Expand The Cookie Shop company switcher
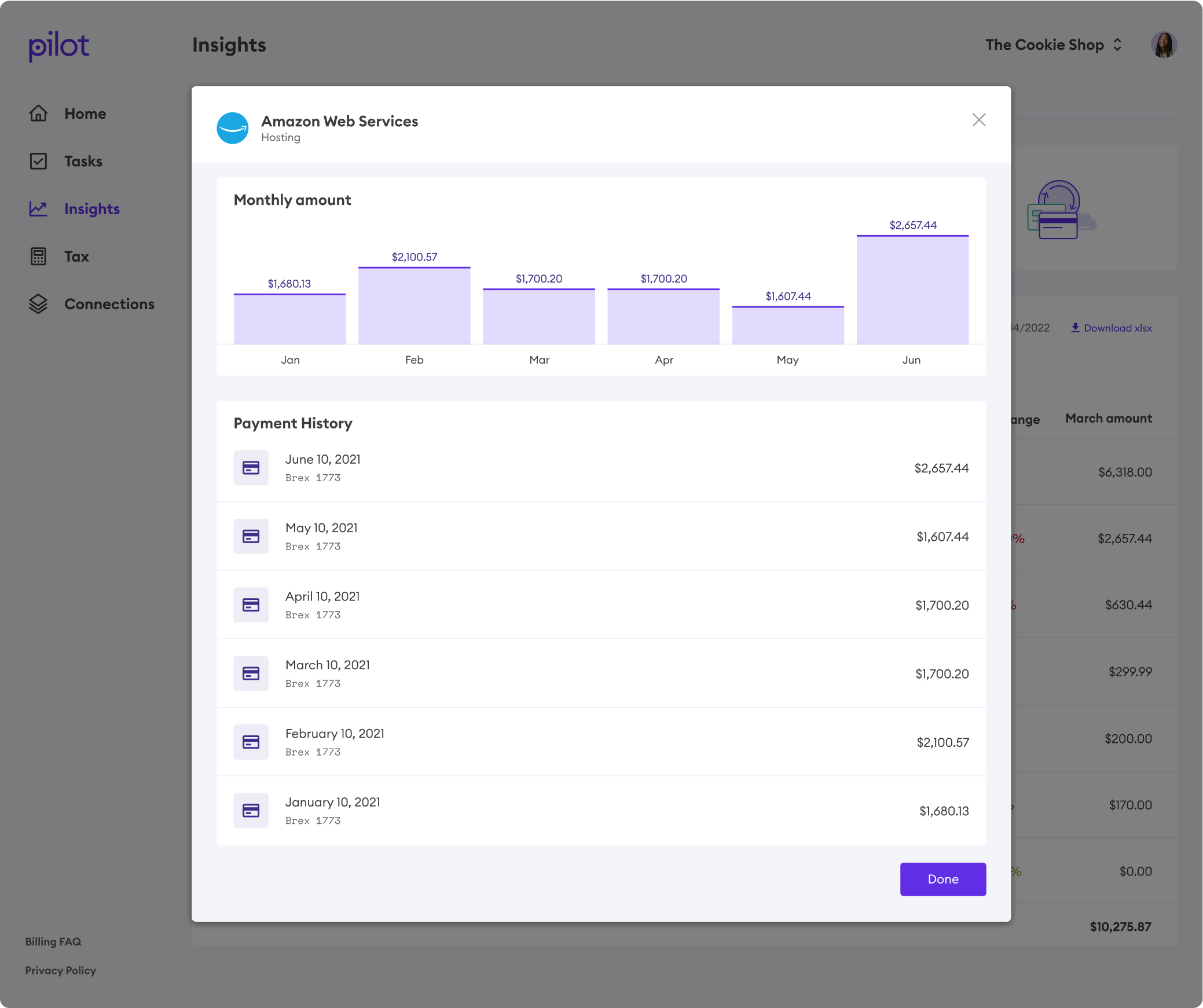 coord(1054,45)
